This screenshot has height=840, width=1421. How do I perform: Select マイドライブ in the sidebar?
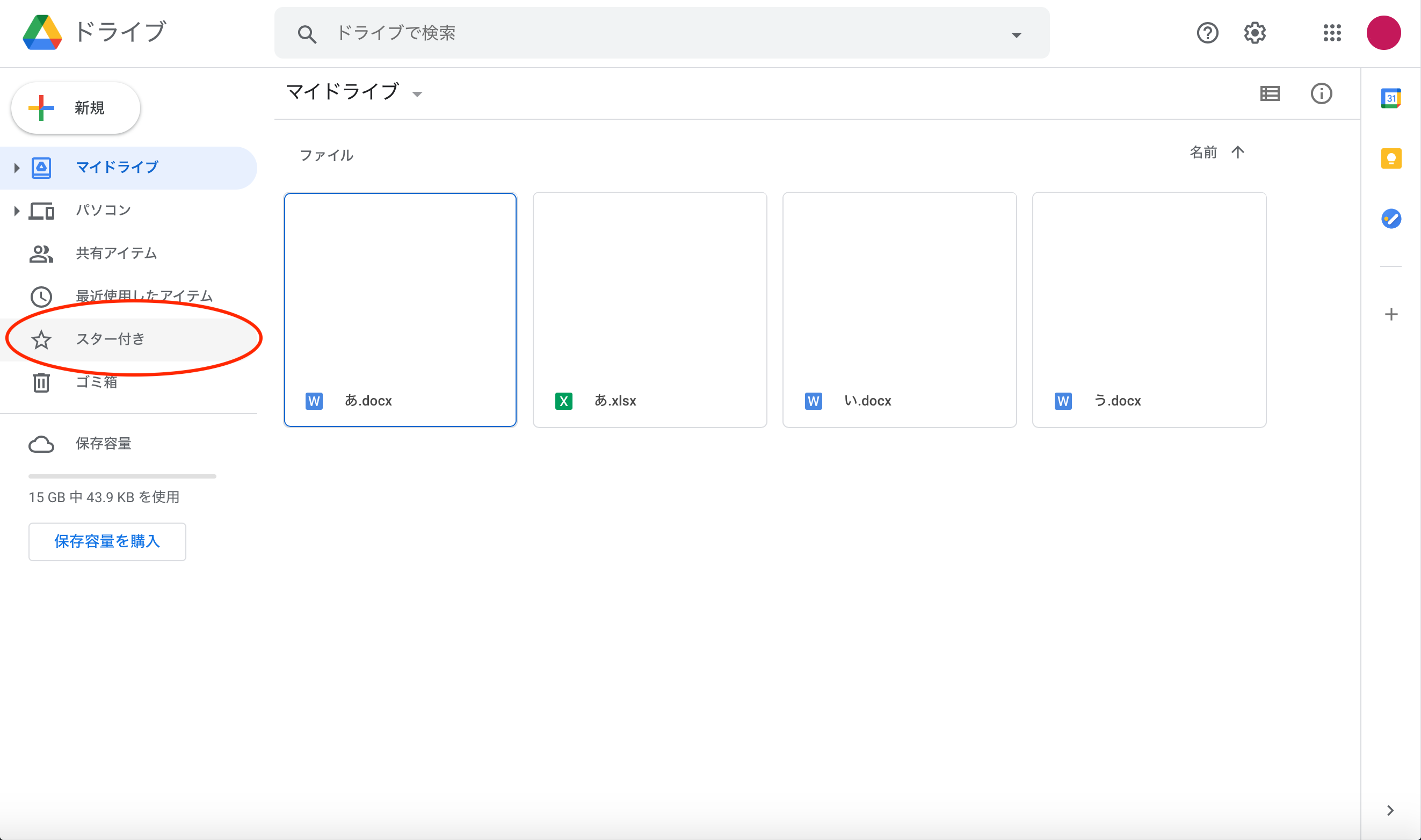[x=128, y=168]
